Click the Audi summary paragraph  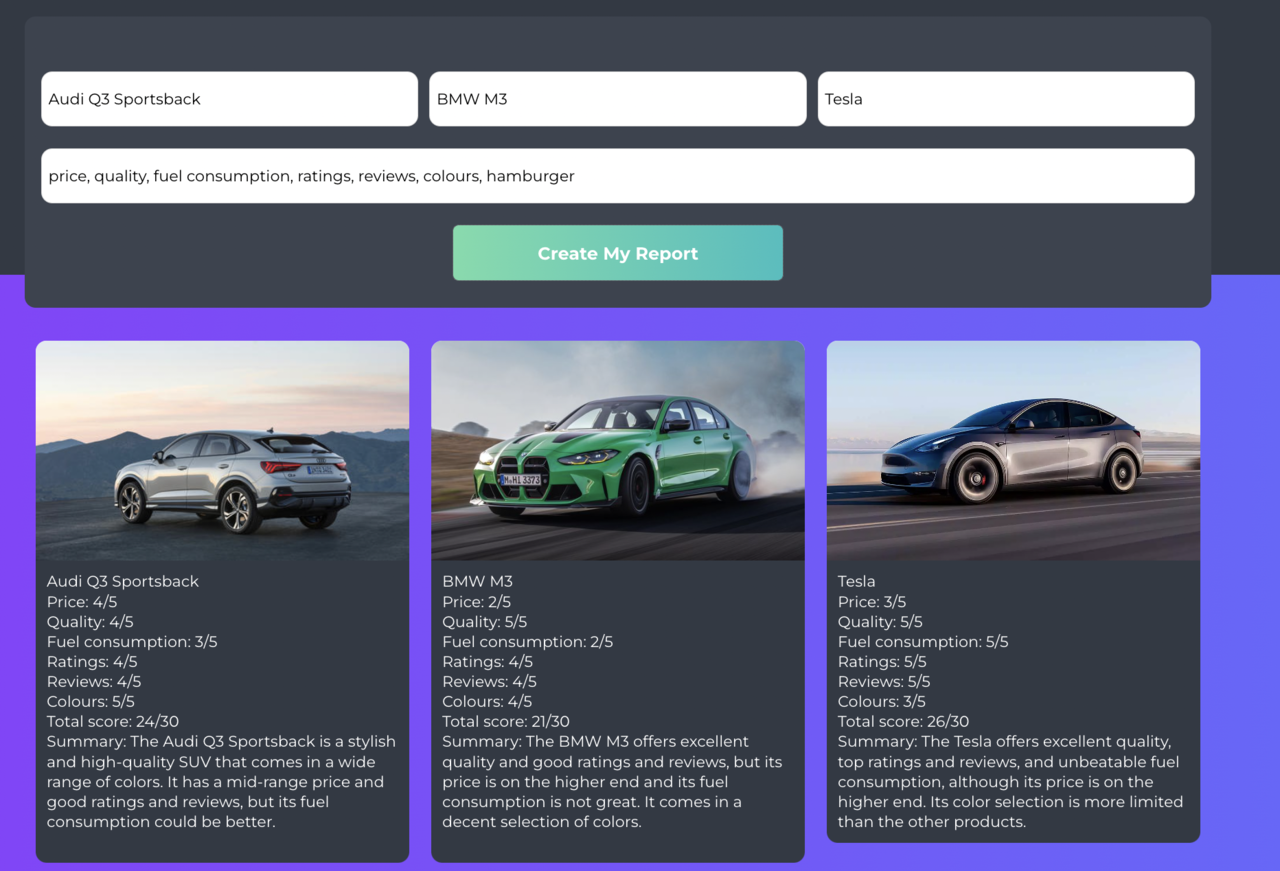pyautogui.click(x=222, y=781)
